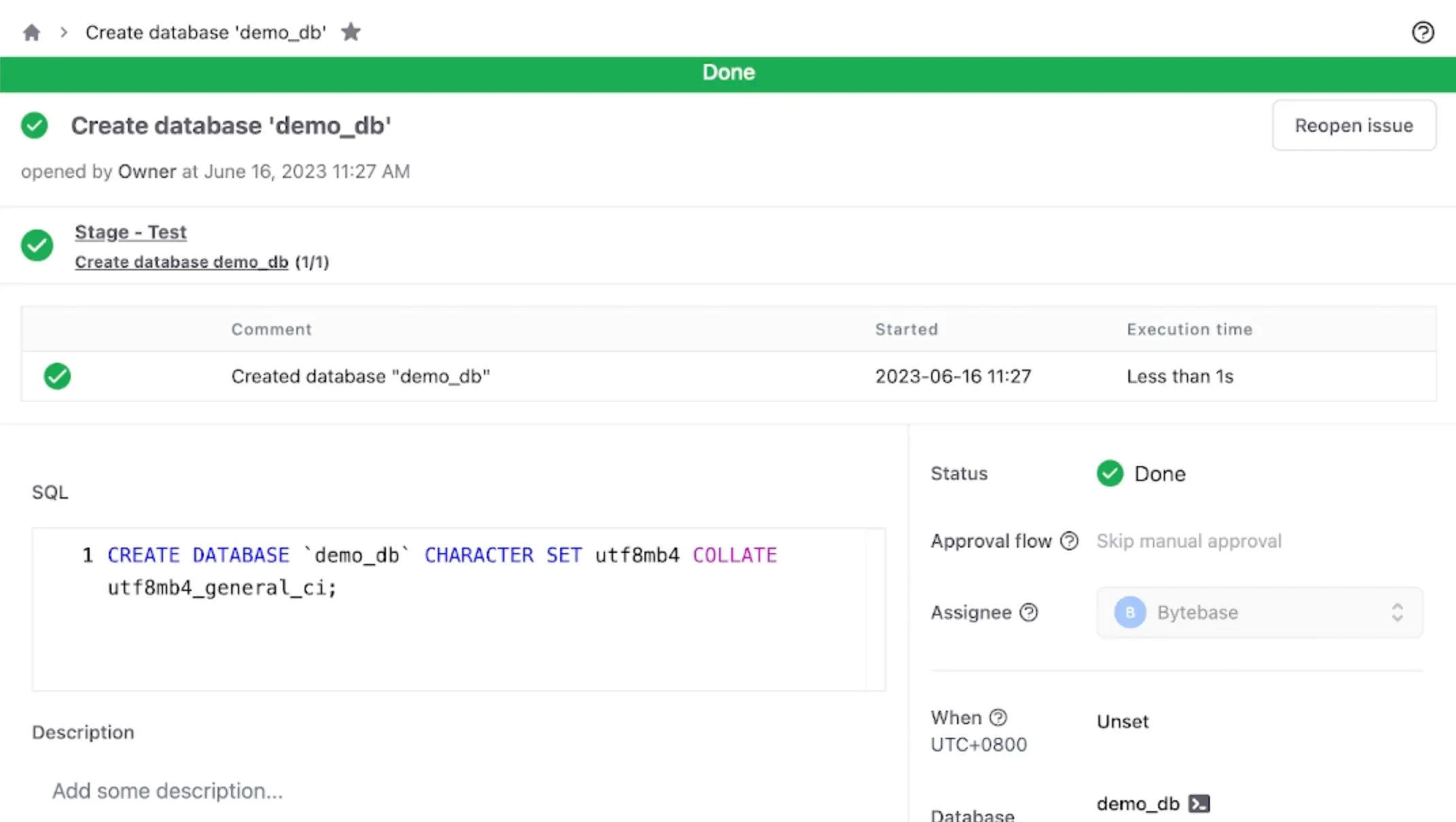
Task: Open SQL editor icon next to demo_db
Action: (1199, 804)
